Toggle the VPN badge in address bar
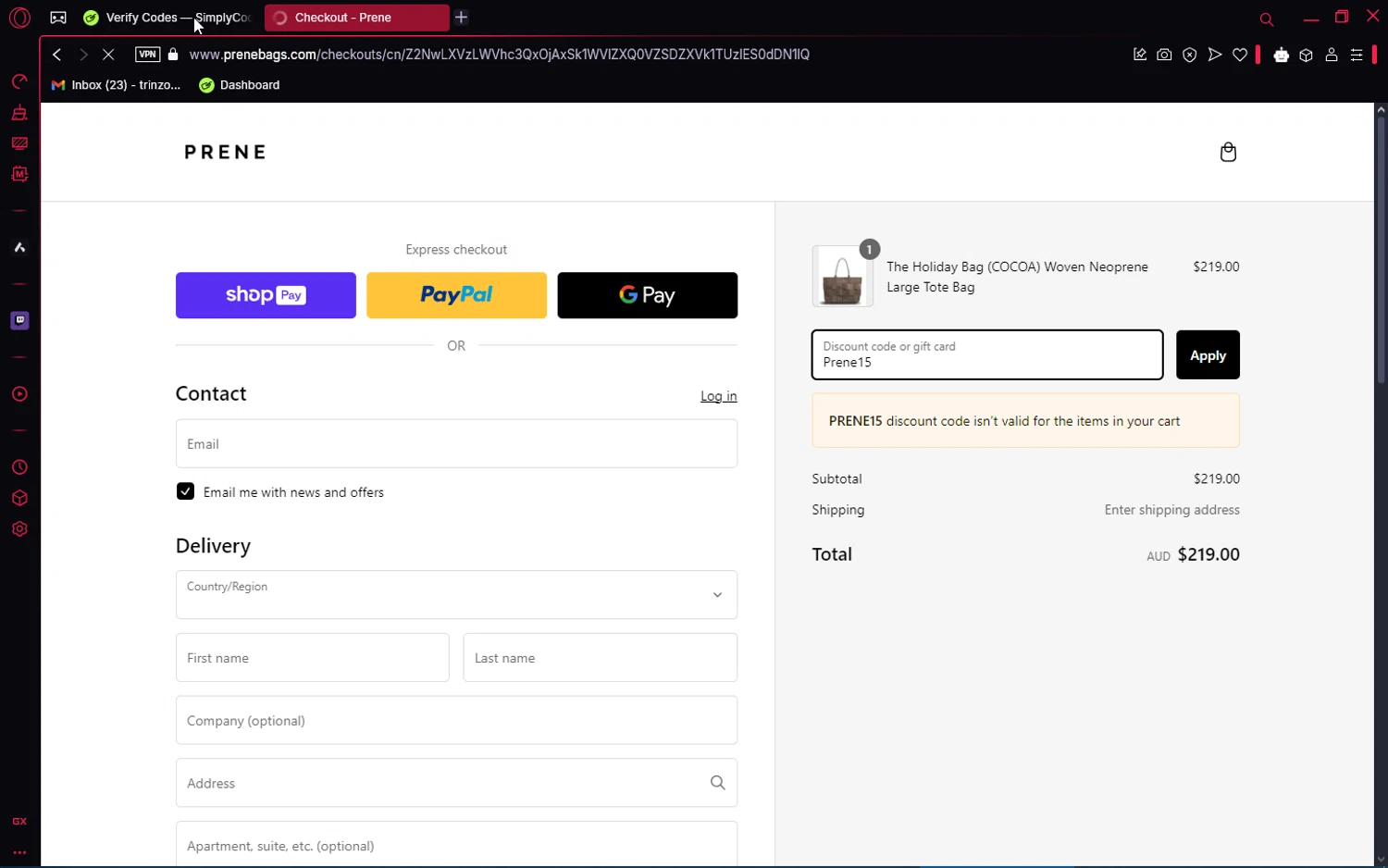1388x868 pixels. tap(147, 55)
